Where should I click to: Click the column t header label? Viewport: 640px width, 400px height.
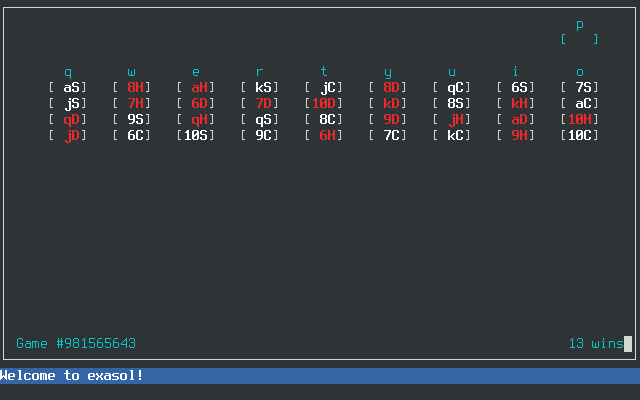point(324,71)
